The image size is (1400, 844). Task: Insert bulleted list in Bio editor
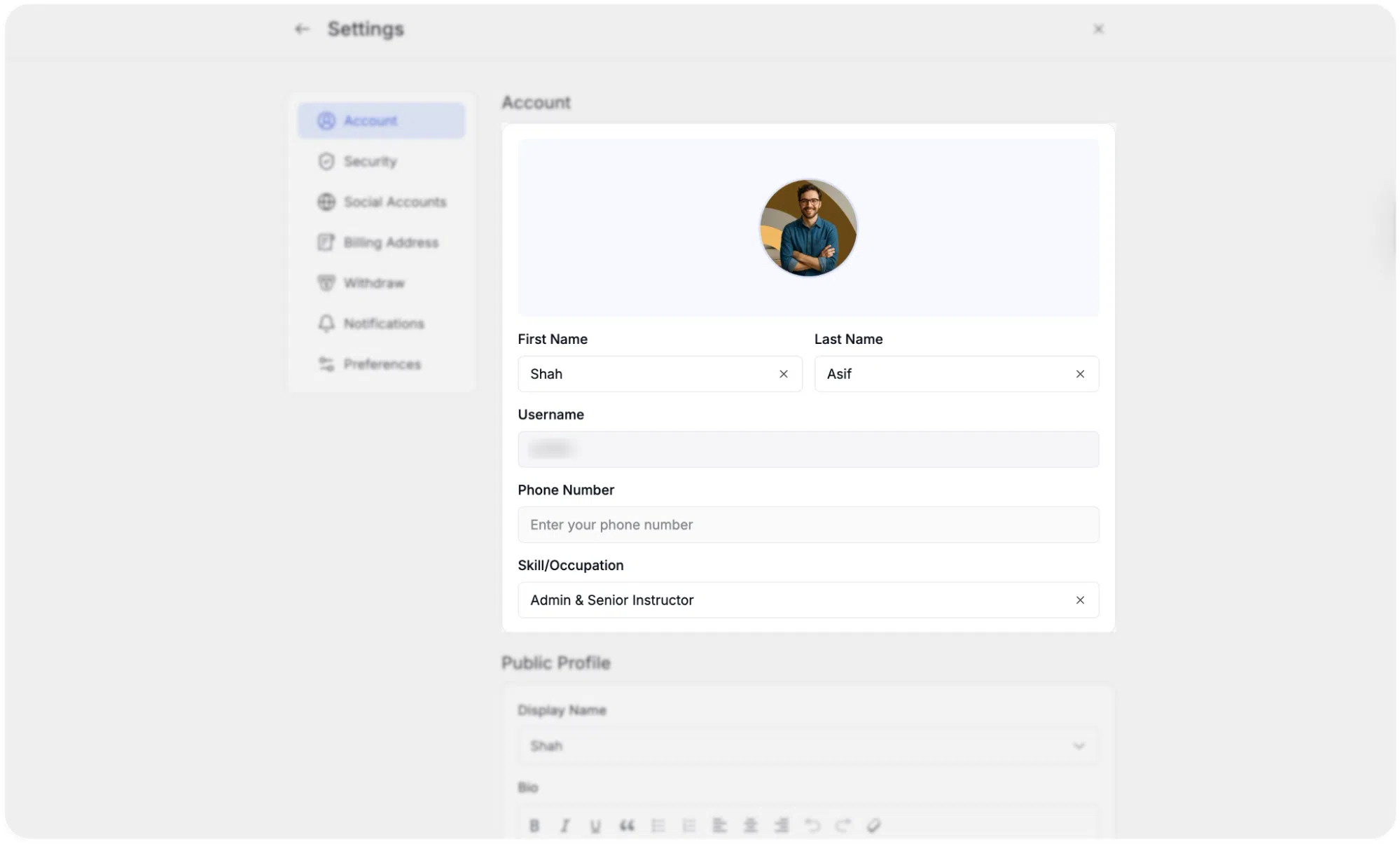click(658, 826)
